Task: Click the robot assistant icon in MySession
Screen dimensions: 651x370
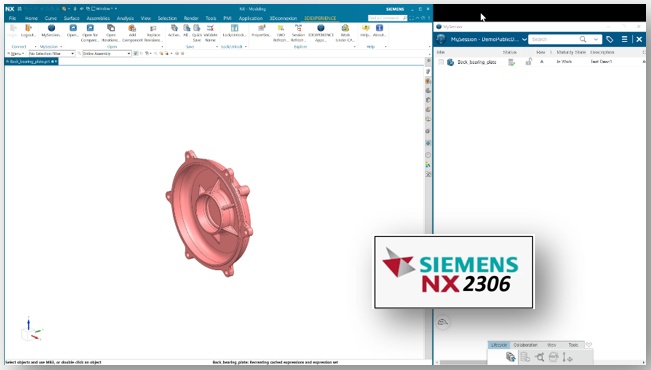Action: pos(443,322)
